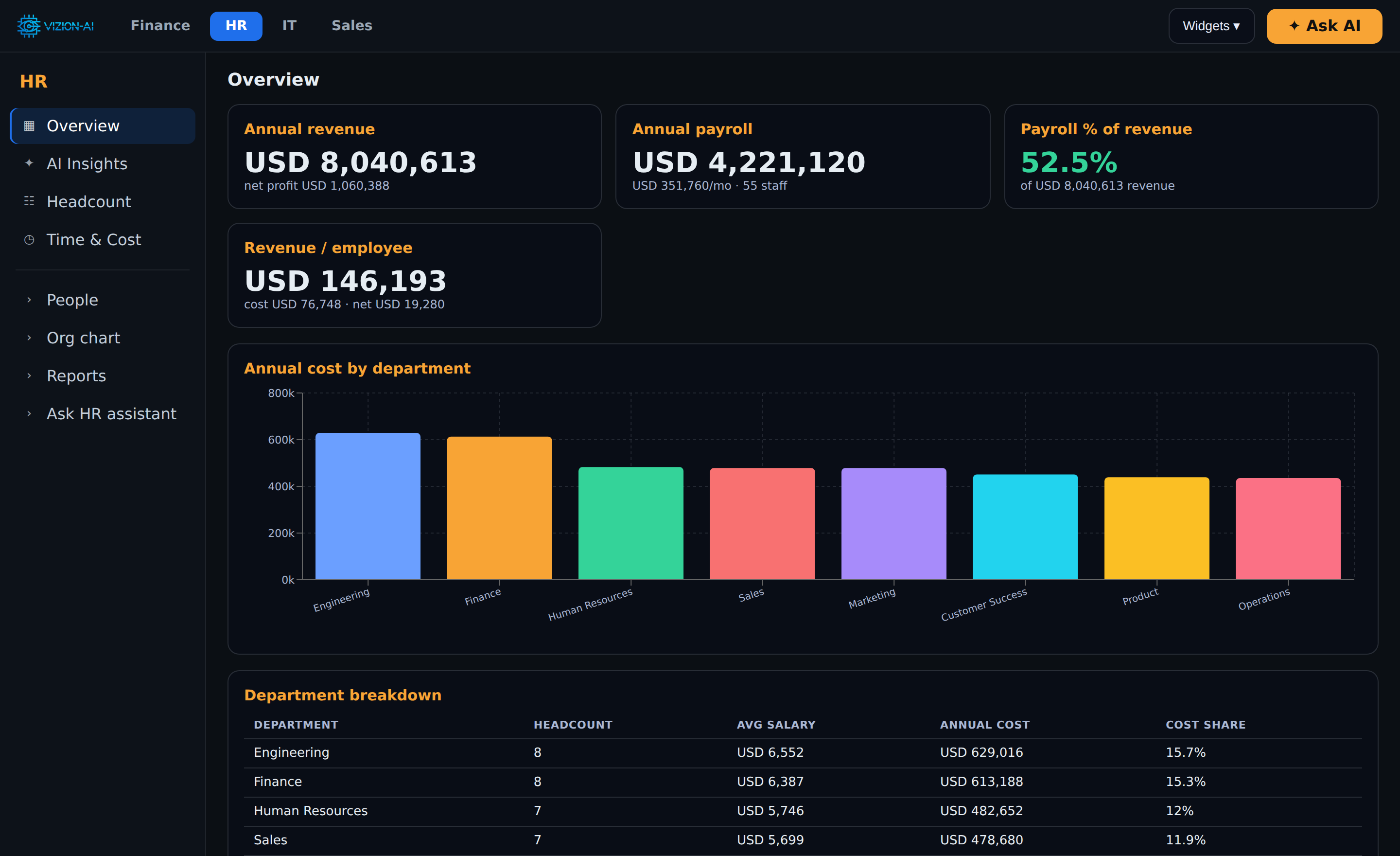The height and width of the screenshot is (856, 1400).
Task: Open the Org chart item
Action: [103, 338]
